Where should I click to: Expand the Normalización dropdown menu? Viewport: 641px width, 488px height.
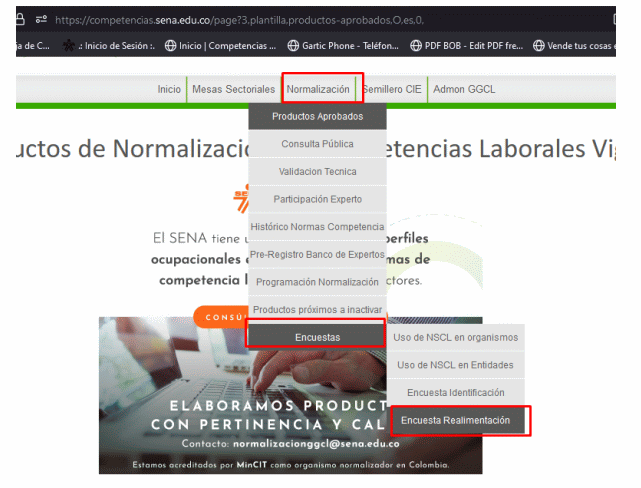(319, 90)
